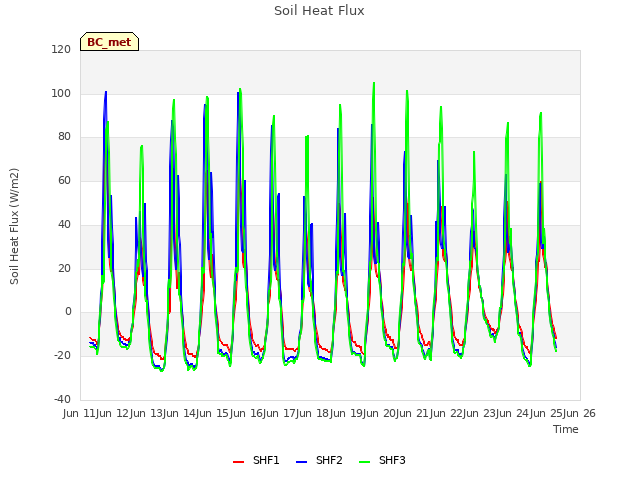
Task: Click the Jun 25 x-axis tick label
Action: [547, 413]
